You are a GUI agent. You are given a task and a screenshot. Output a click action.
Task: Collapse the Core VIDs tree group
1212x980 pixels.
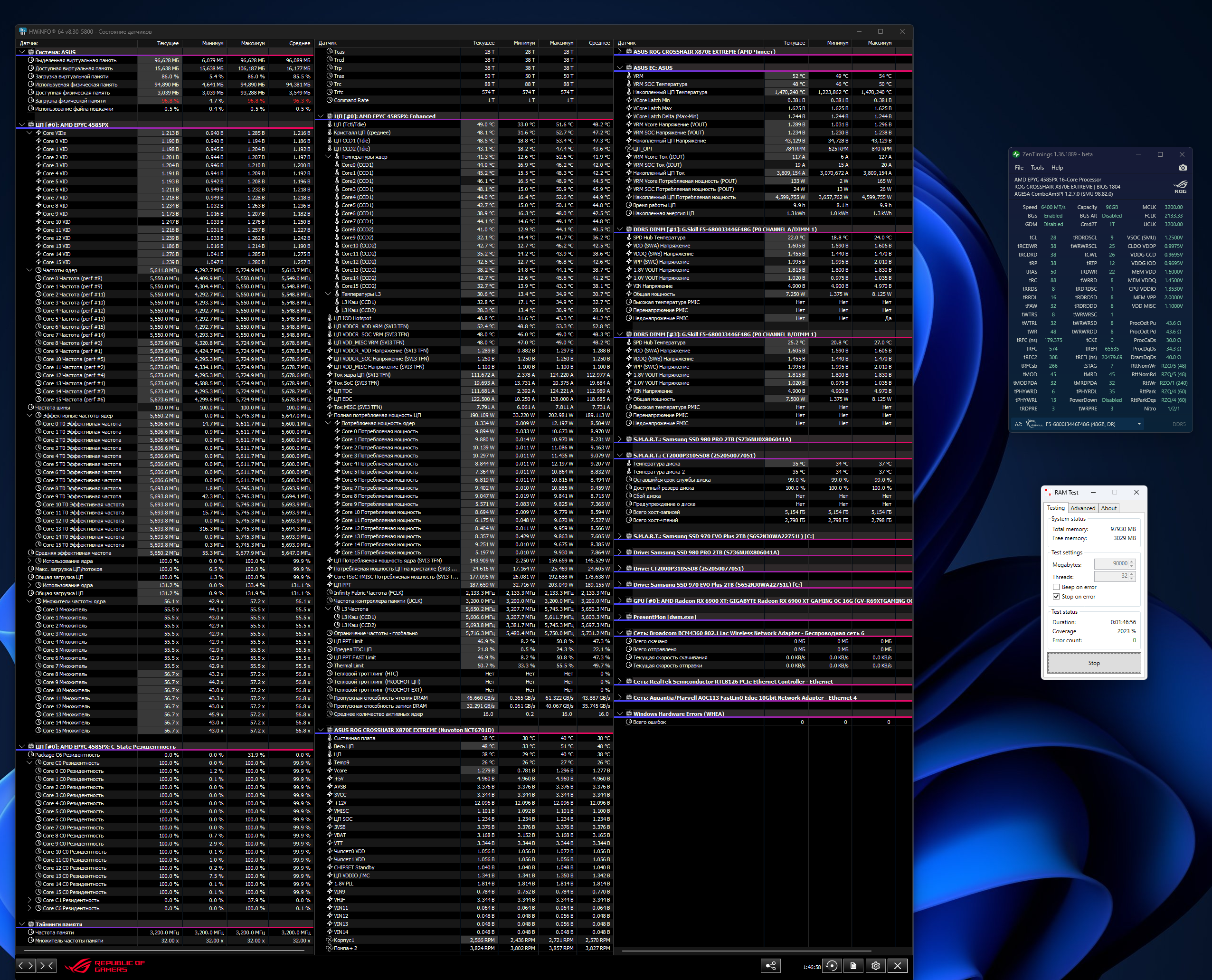pyautogui.click(x=30, y=133)
